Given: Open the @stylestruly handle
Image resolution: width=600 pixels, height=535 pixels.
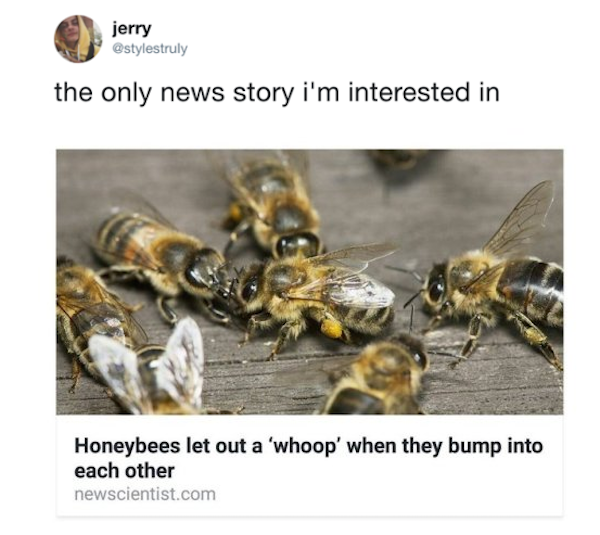Looking at the screenshot, I should [150, 49].
